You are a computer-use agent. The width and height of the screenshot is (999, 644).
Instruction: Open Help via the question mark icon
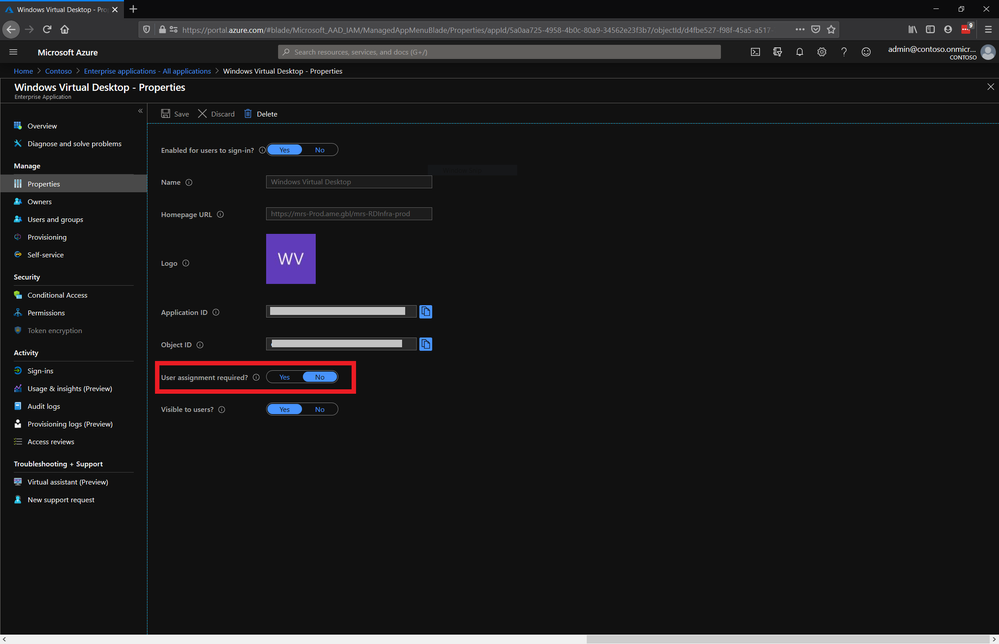click(843, 51)
